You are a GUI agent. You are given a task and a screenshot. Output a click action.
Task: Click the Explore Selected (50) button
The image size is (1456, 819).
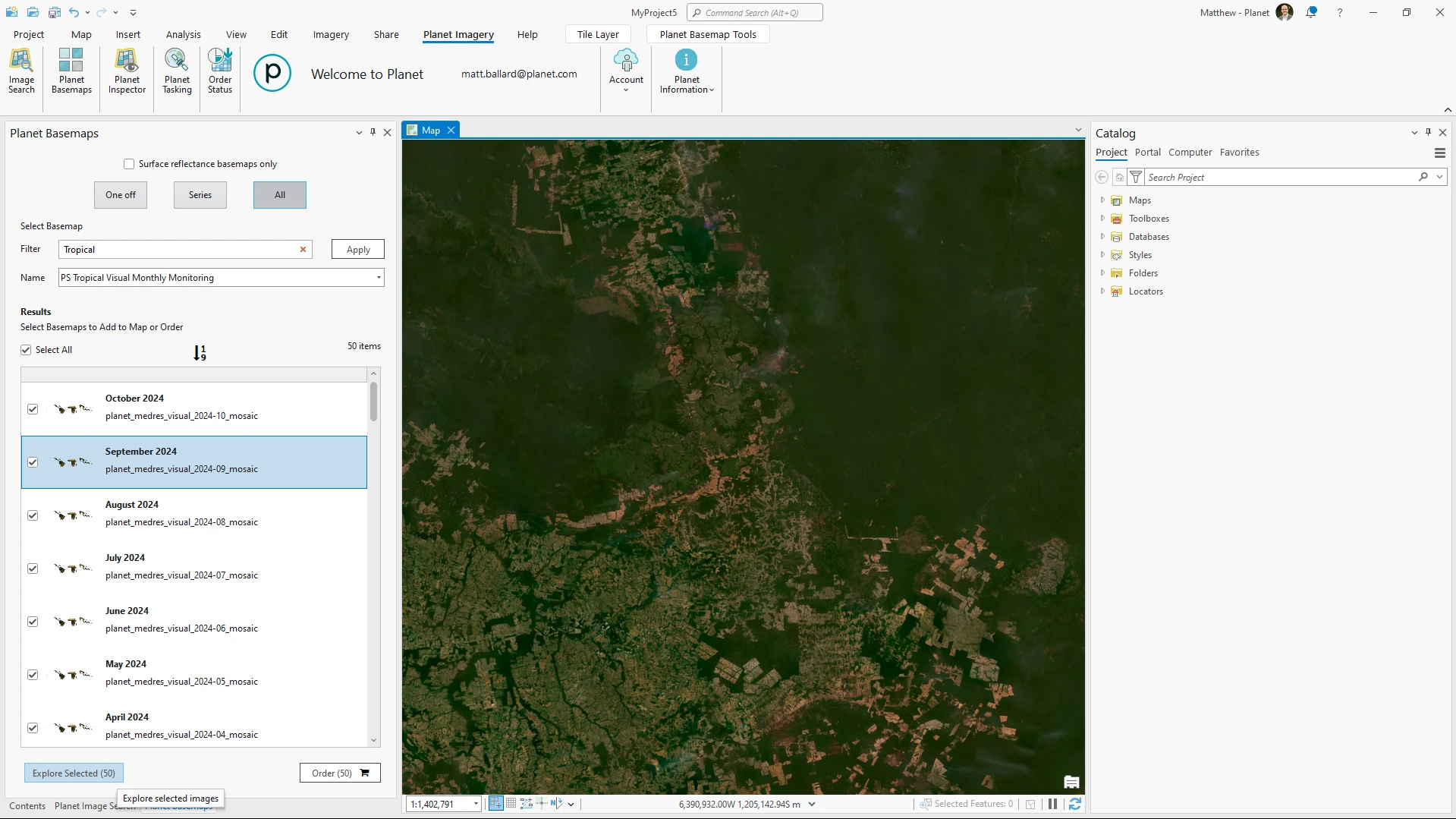[x=74, y=773]
